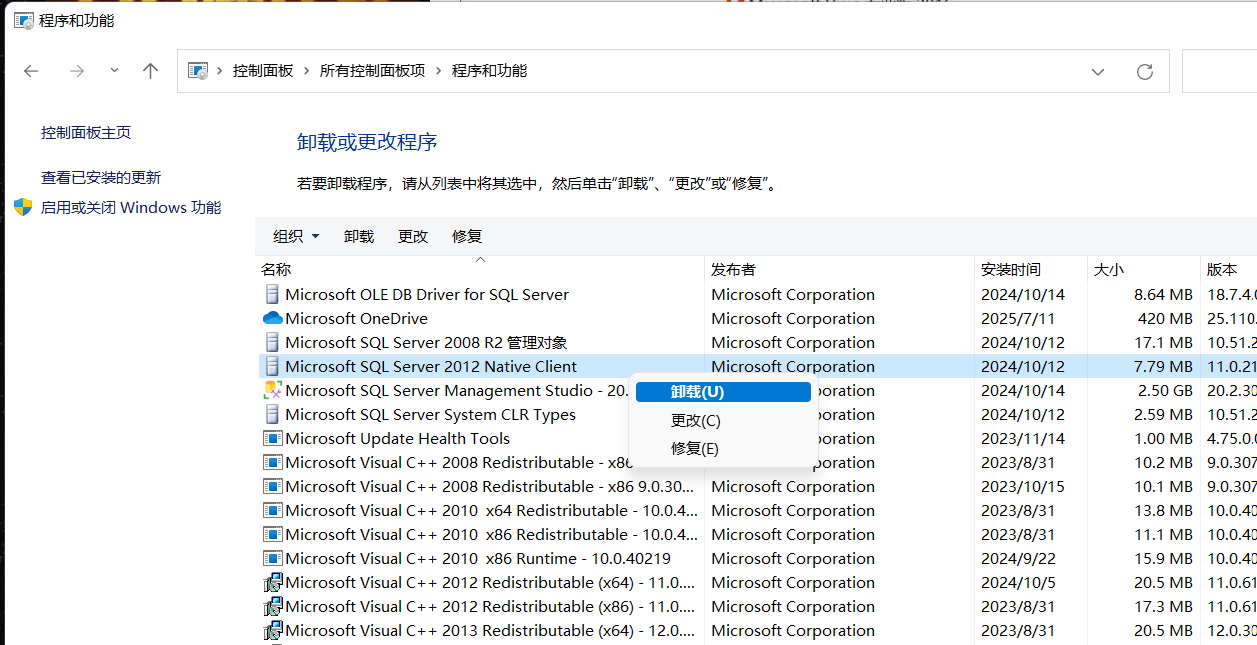Click the Microsoft OLE DB Driver icon
Screen dimensions: 1257x645
[x=272, y=294]
